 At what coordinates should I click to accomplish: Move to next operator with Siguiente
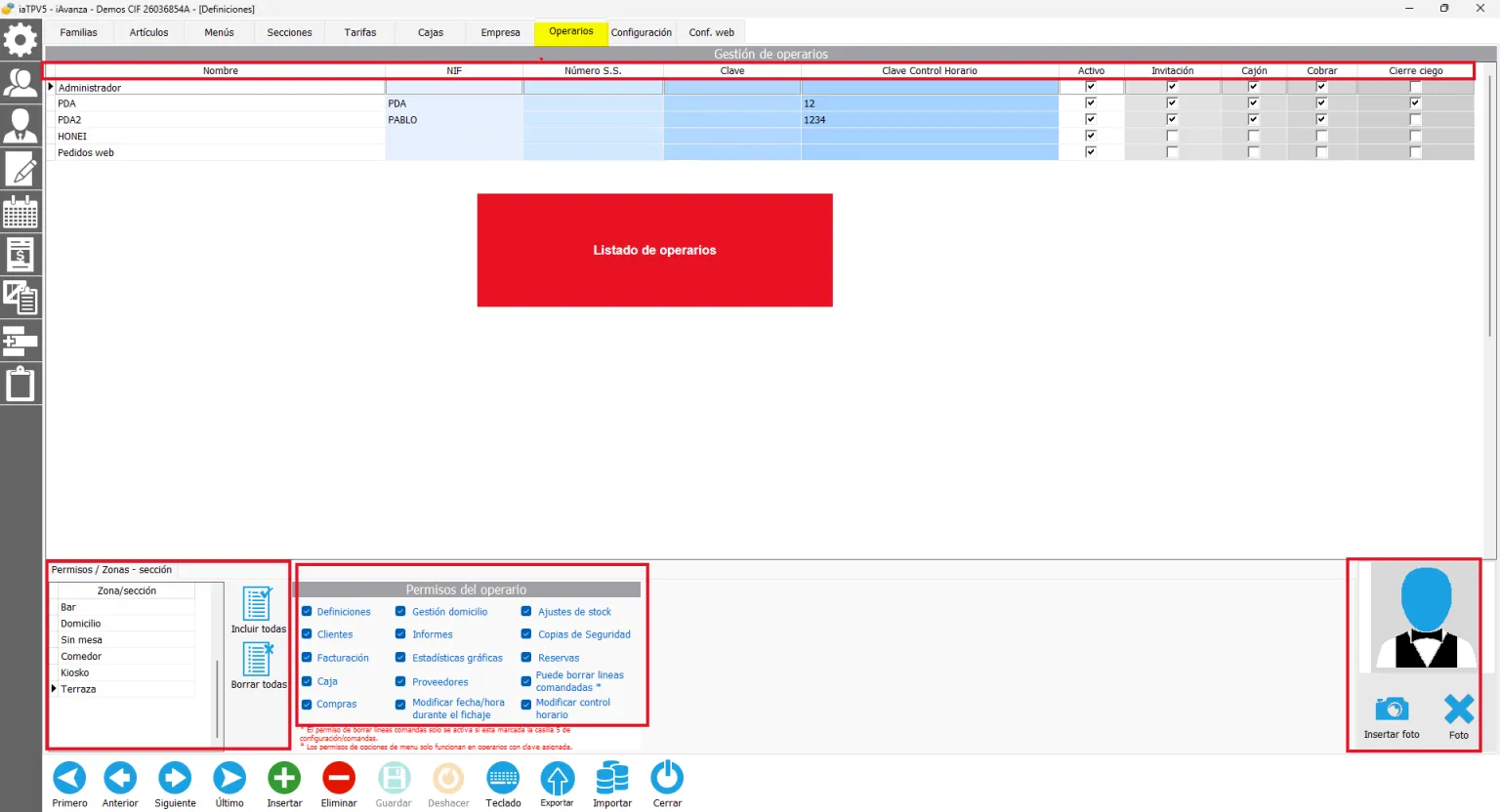tap(175, 778)
